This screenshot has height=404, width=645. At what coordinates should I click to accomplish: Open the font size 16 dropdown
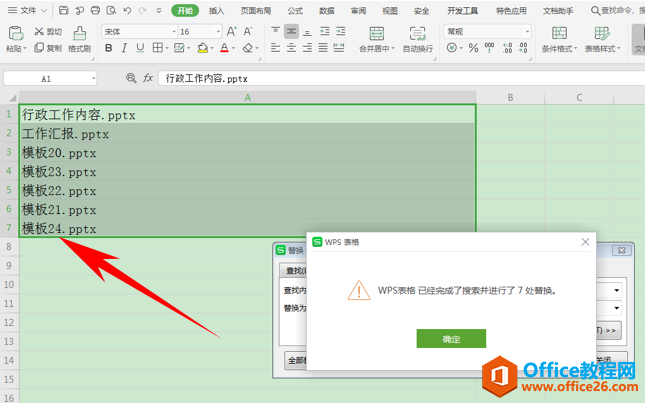click(x=218, y=32)
